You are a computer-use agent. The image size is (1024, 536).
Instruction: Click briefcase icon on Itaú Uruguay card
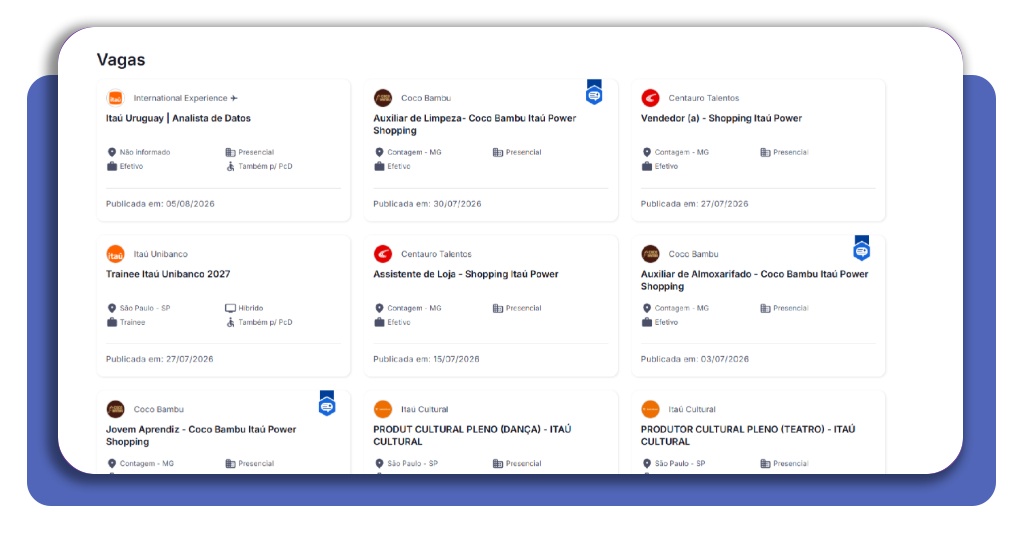click(112, 166)
